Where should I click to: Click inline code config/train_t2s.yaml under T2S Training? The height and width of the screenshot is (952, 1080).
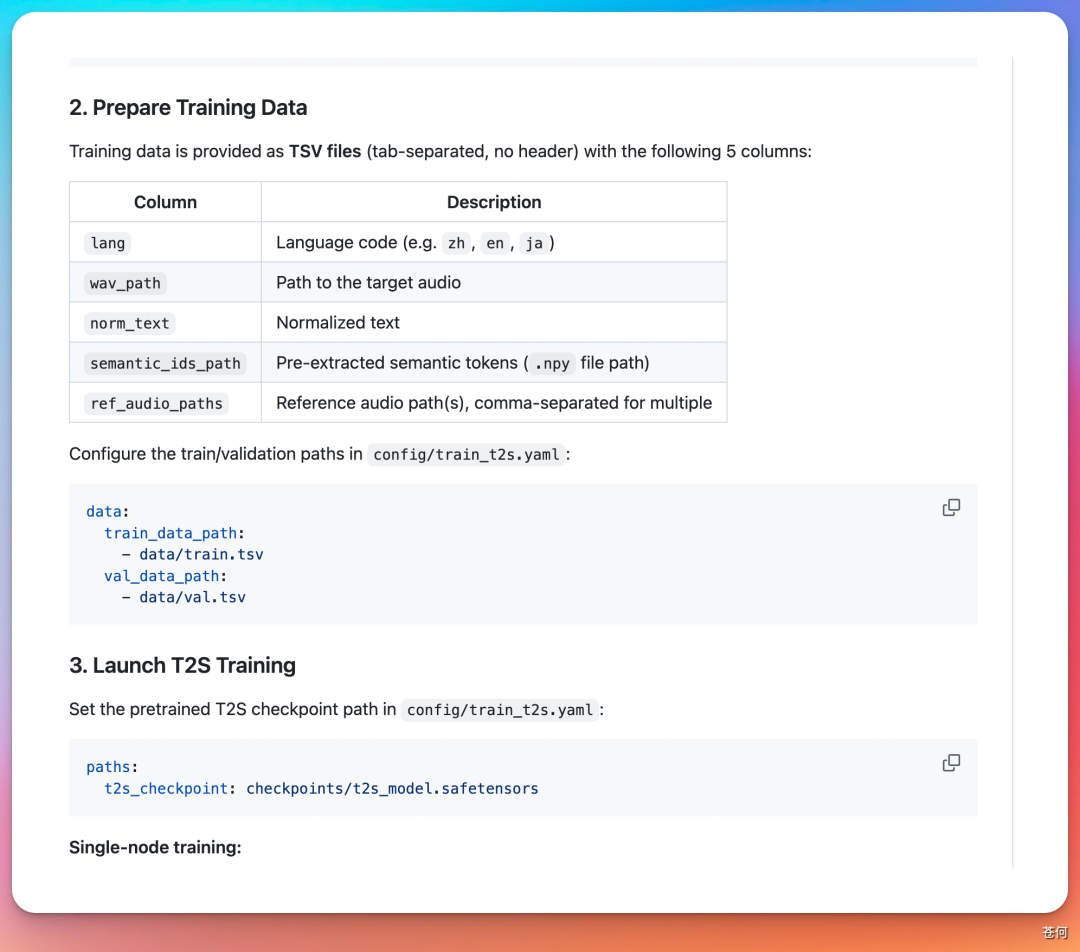point(500,710)
